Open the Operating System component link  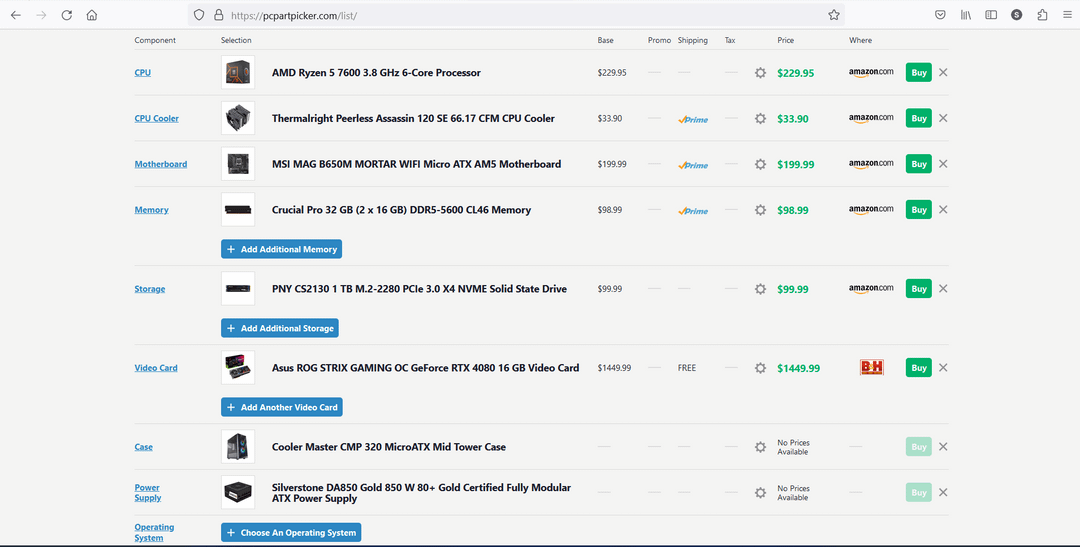click(154, 533)
